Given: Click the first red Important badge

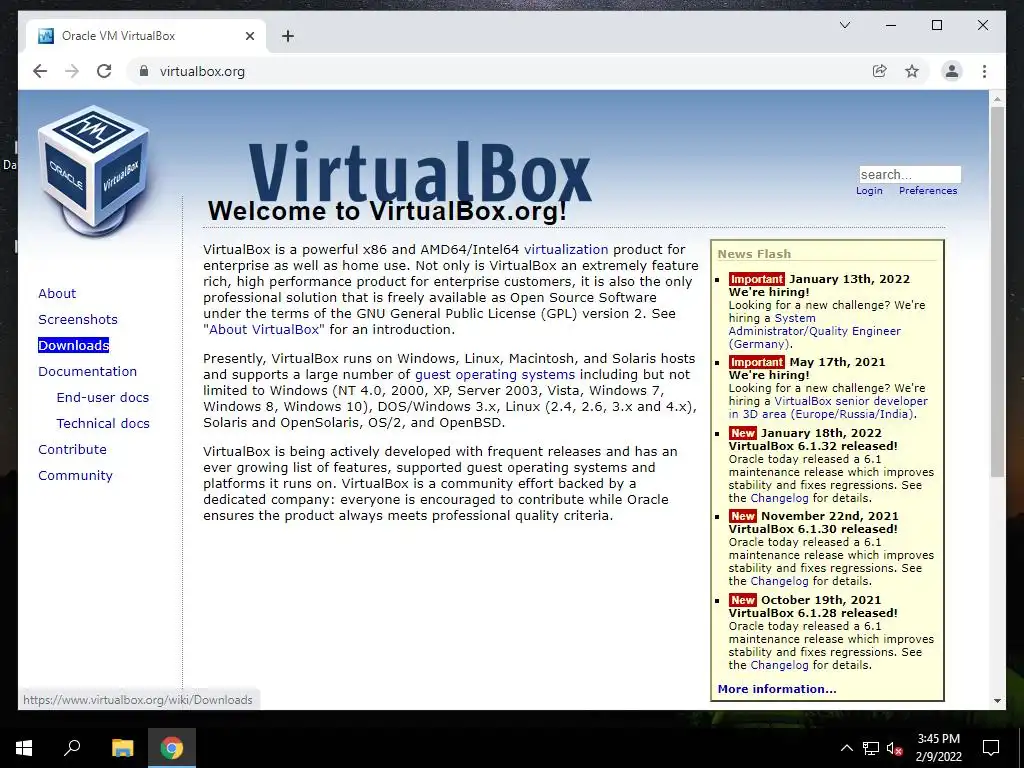Looking at the screenshot, I should tap(756, 279).
